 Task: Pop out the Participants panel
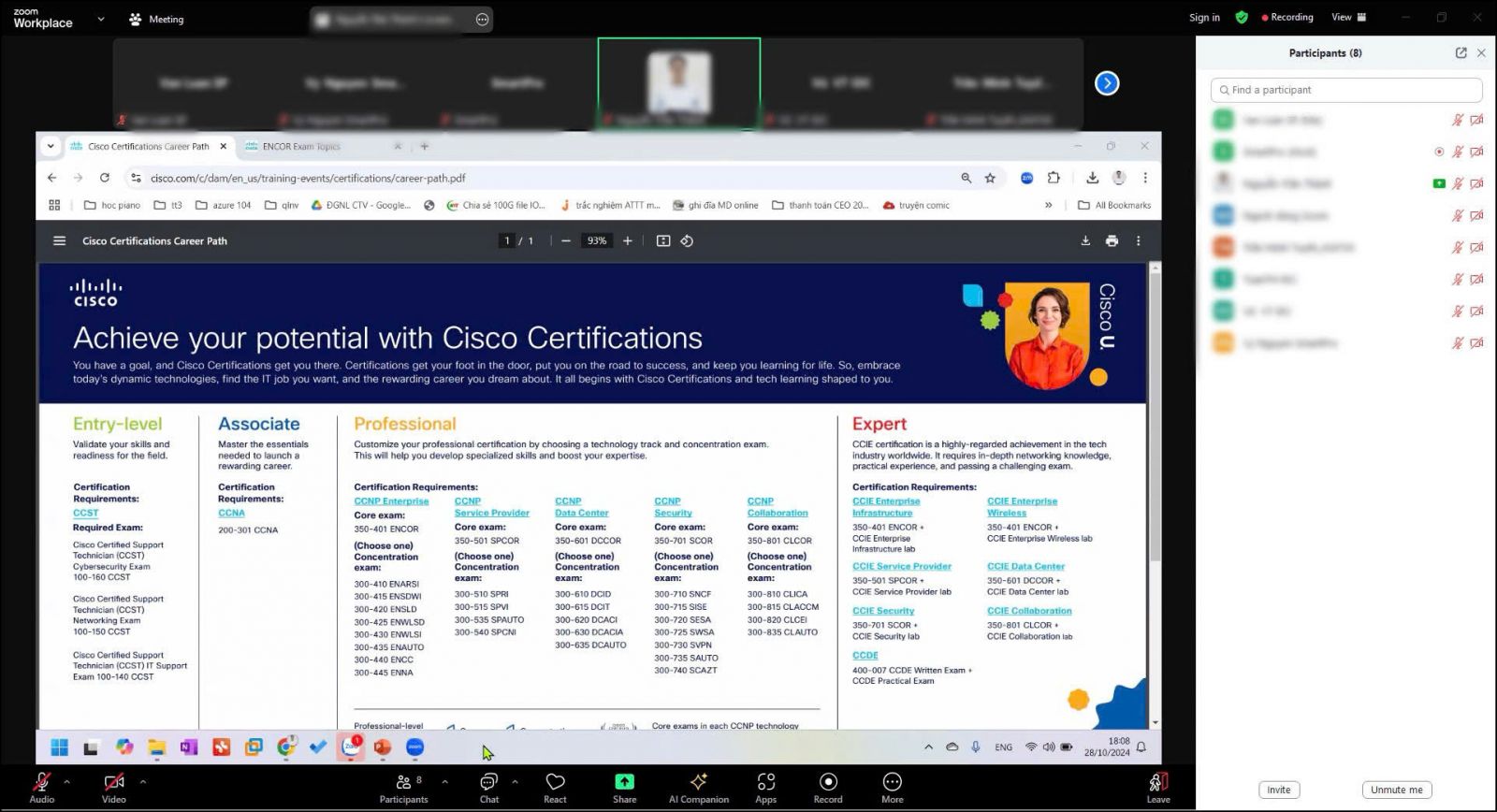(x=1461, y=53)
